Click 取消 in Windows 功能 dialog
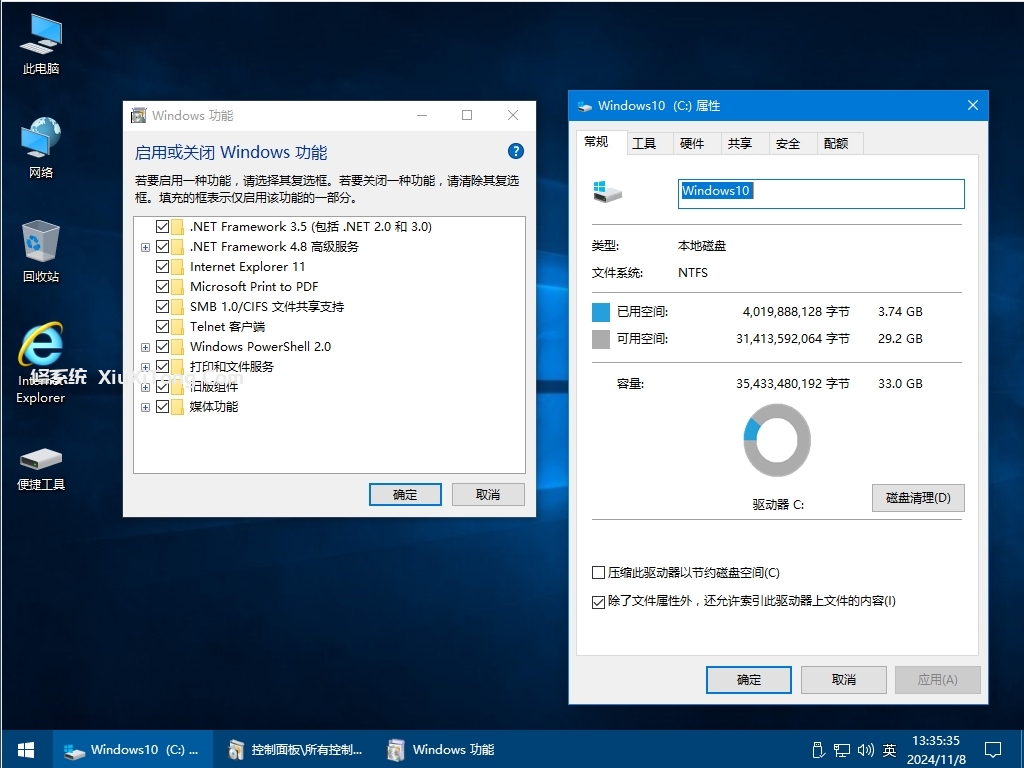 pyautogui.click(x=488, y=494)
